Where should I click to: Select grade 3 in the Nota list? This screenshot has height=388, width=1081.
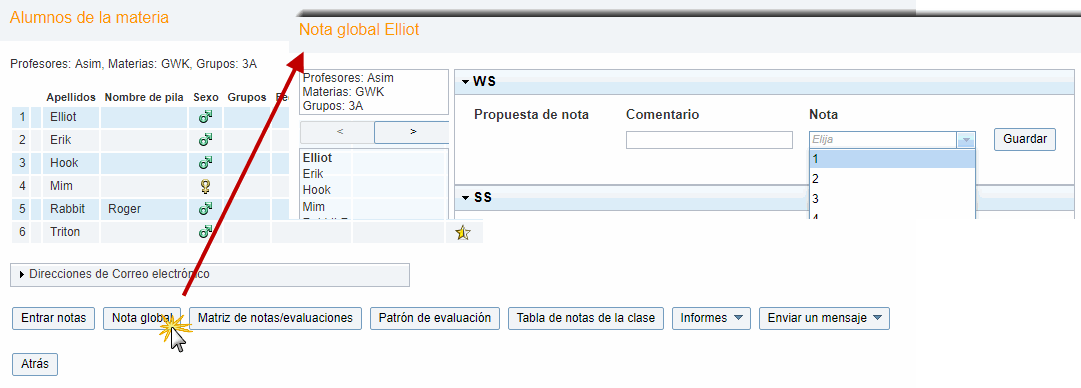click(x=892, y=199)
